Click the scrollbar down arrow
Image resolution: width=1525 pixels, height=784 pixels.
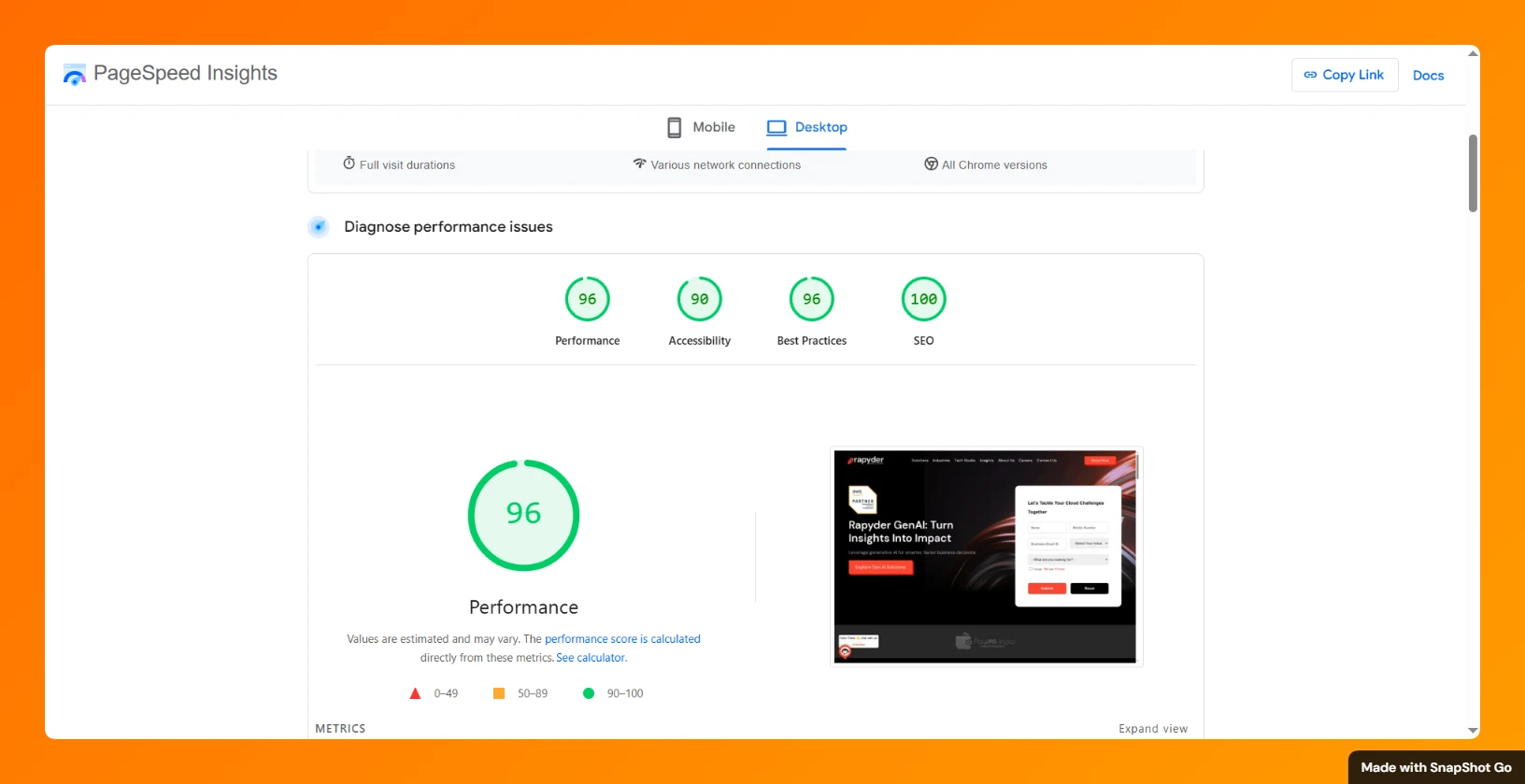tap(1473, 731)
